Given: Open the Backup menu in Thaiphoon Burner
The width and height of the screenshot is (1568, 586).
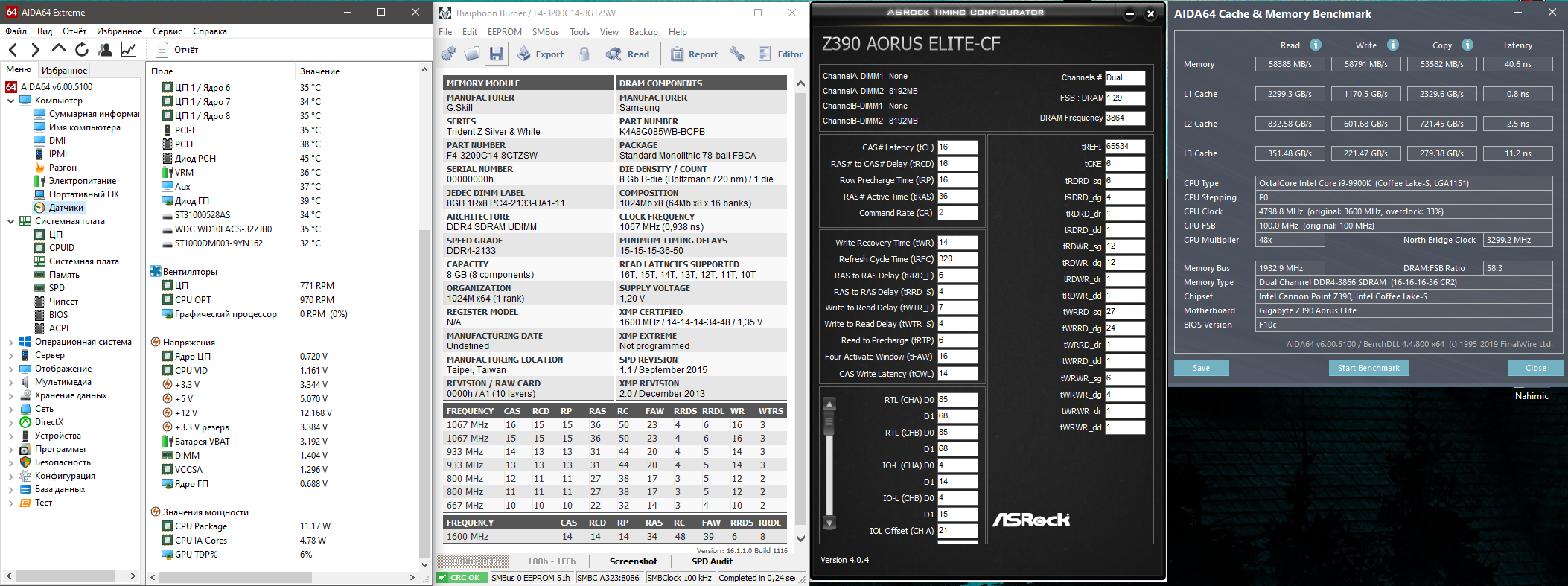Looking at the screenshot, I should [643, 32].
